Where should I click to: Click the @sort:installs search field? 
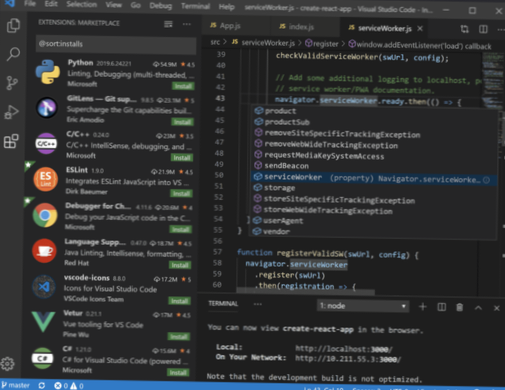116,44
